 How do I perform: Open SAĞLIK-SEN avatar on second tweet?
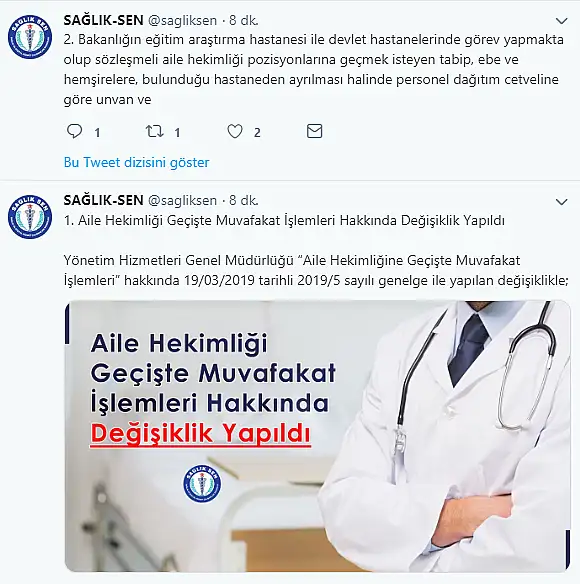click(x=30, y=217)
